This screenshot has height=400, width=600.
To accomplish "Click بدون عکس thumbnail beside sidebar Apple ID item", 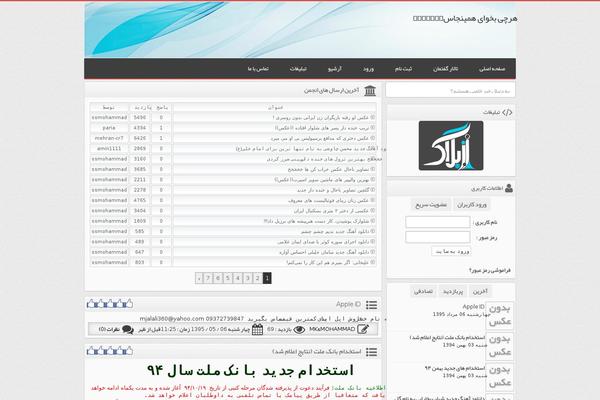I will [499, 316].
